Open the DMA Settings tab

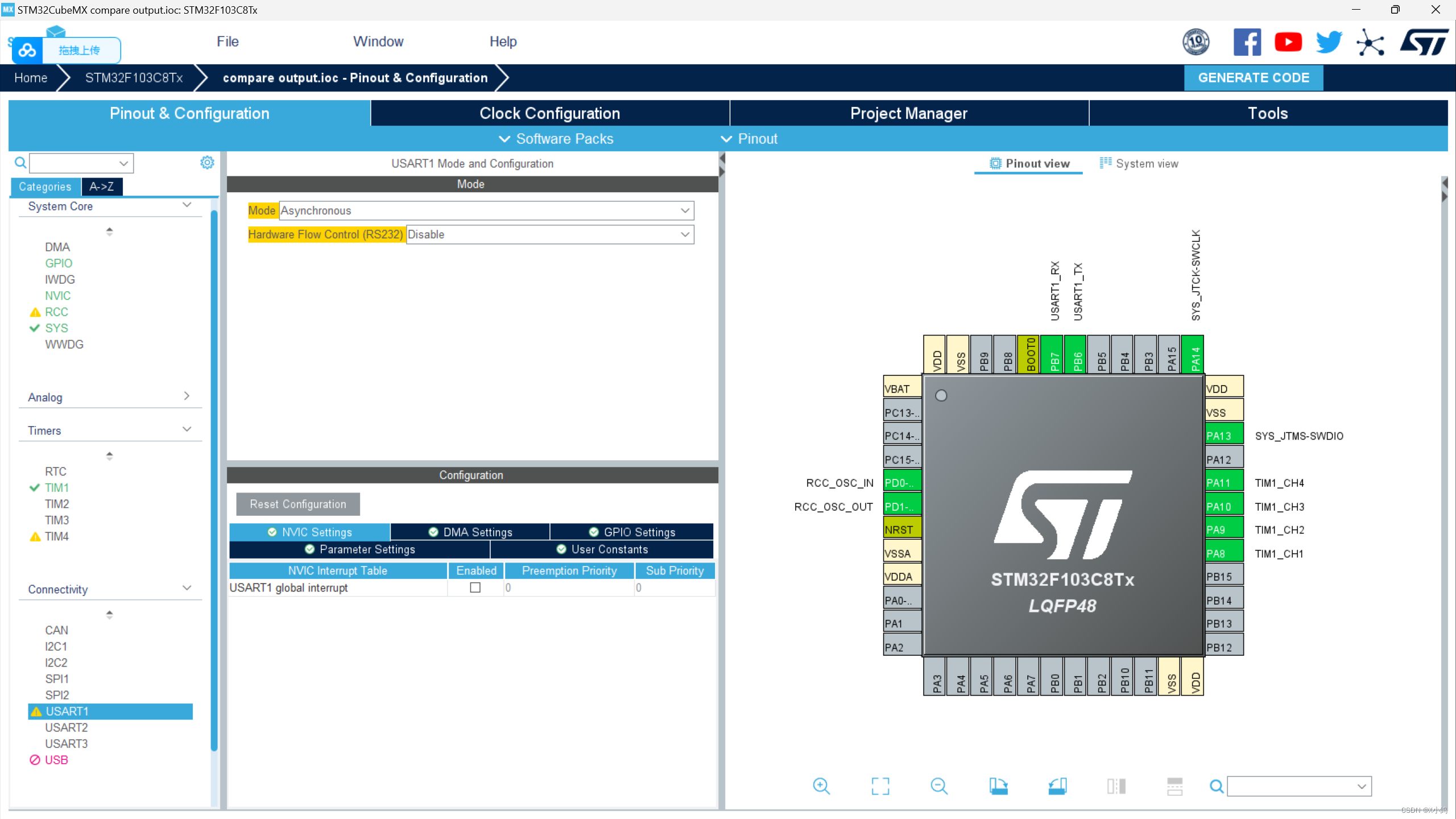(x=470, y=532)
